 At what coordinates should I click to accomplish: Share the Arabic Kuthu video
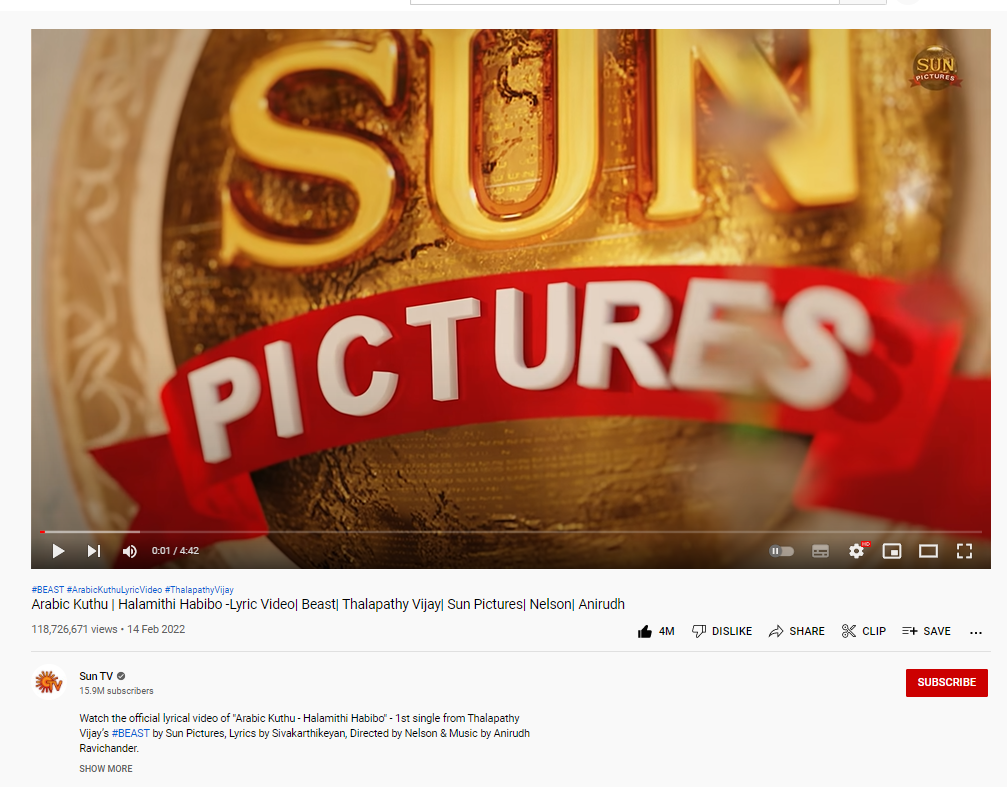tap(796, 631)
